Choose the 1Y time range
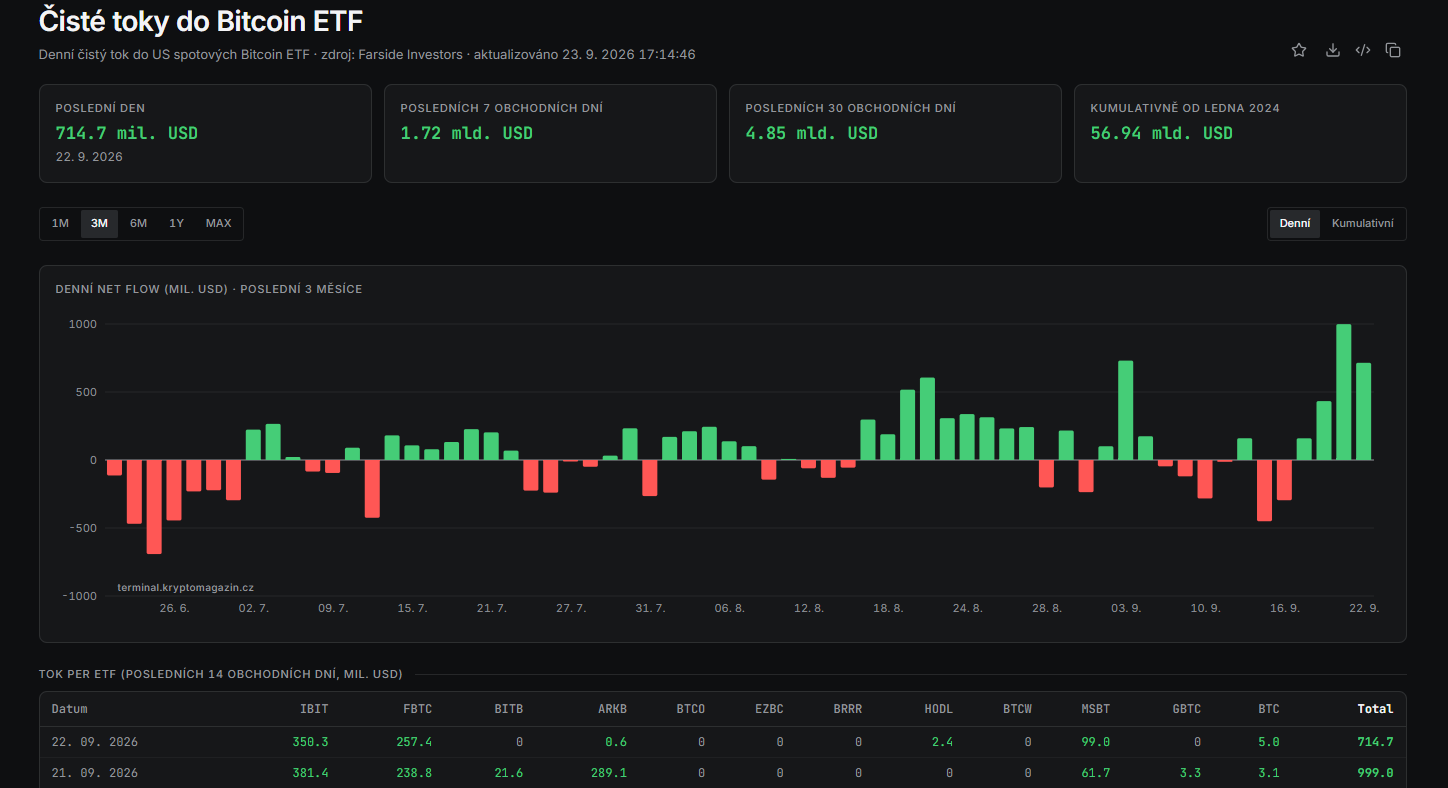This screenshot has height=788, width=1448. click(176, 224)
